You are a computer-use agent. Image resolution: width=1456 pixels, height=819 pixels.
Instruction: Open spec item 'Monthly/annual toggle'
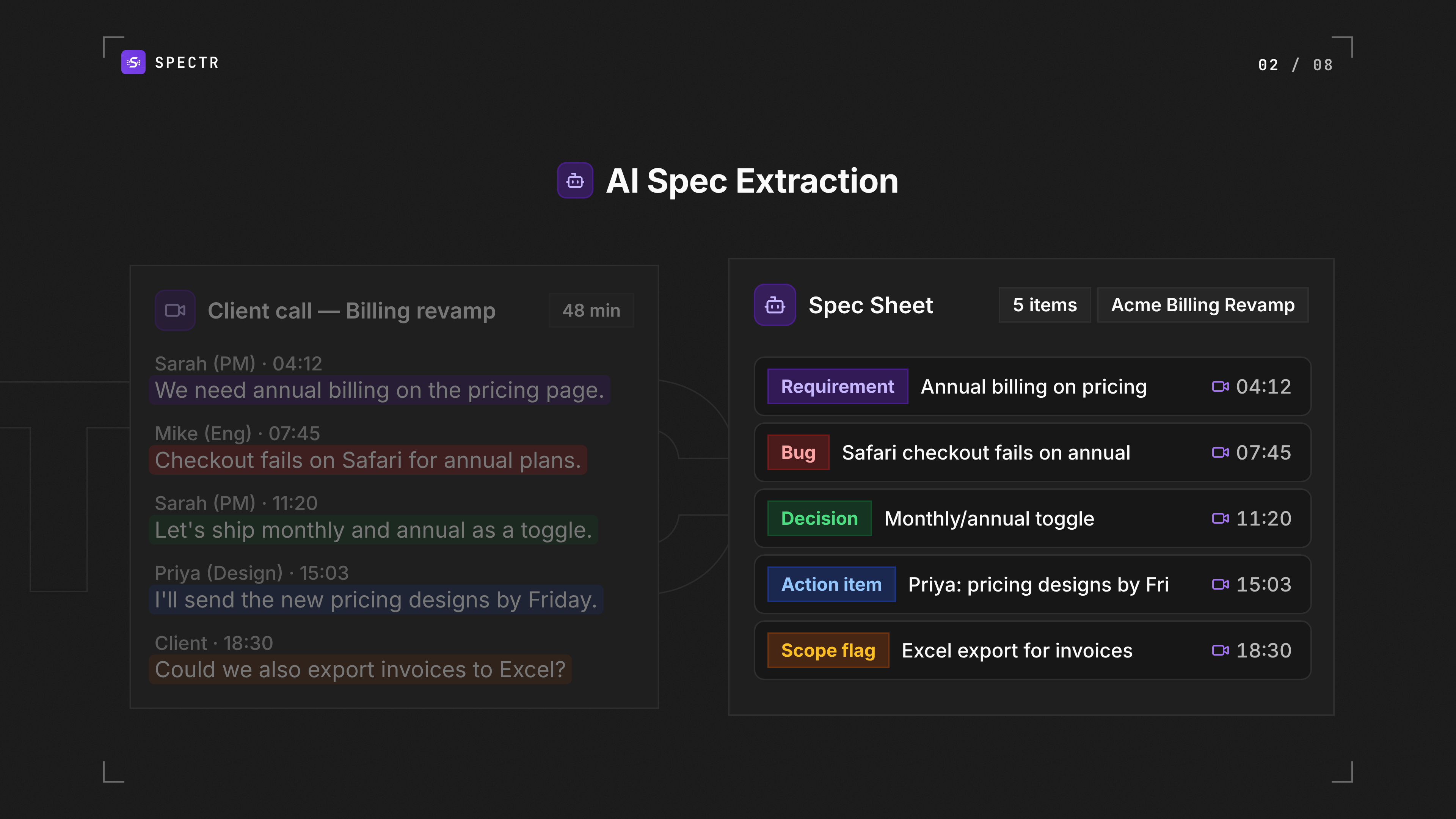[1032, 519]
